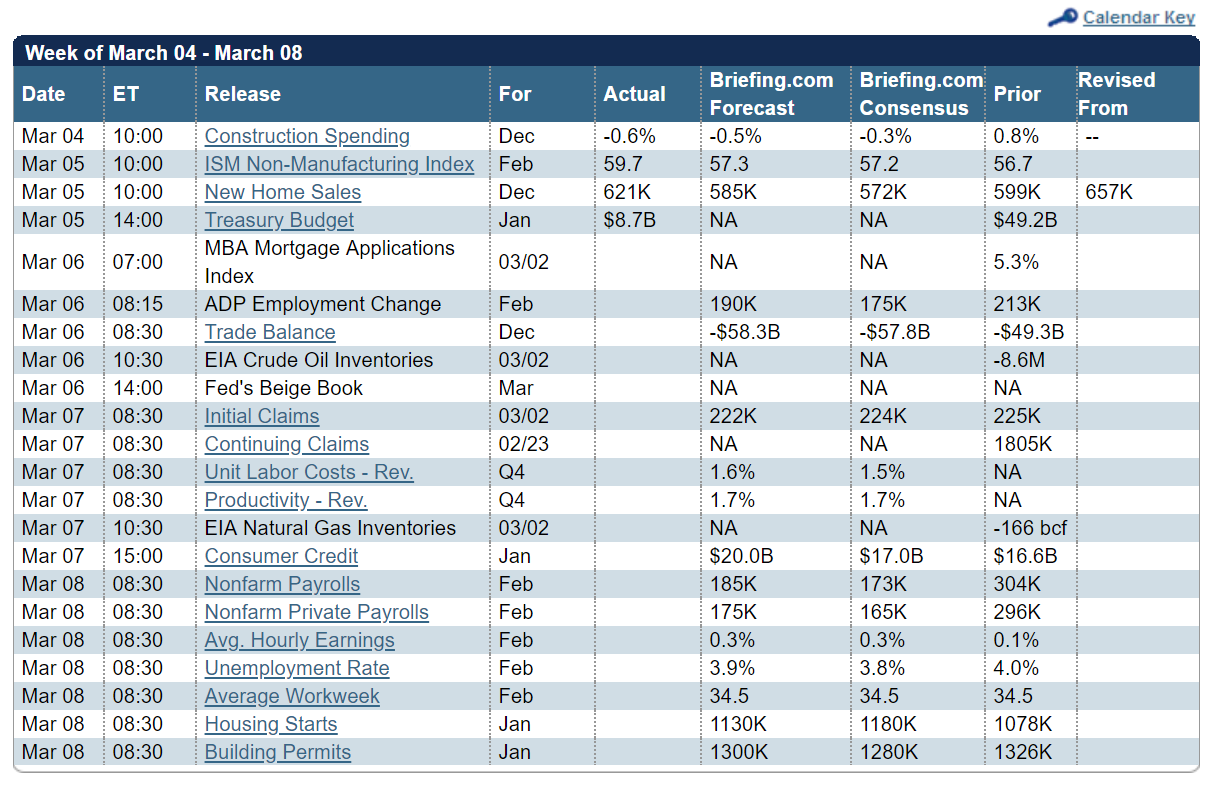Open the Average Workweek link
1215x796 pixels.
coord(292,696)
